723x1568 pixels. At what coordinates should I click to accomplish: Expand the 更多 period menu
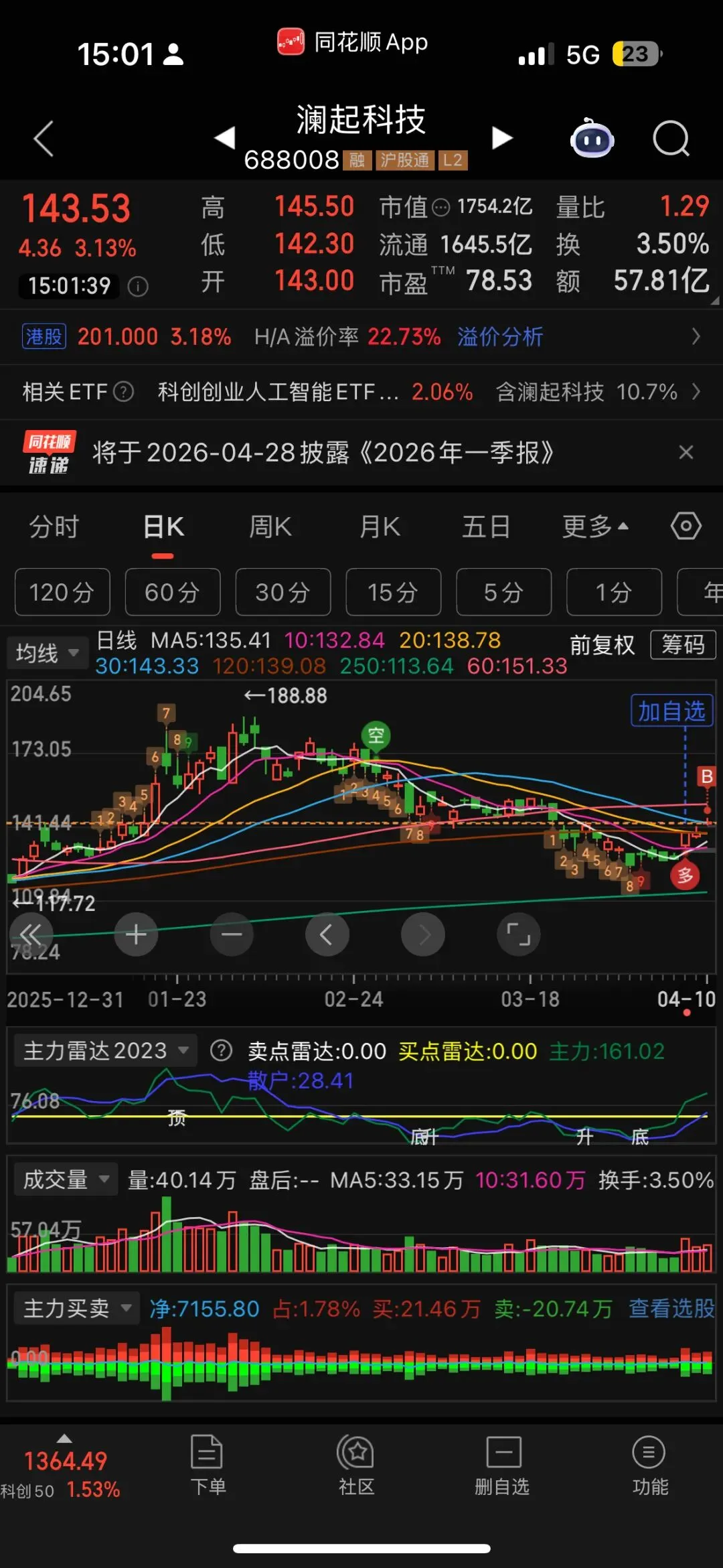coord(595,526)
